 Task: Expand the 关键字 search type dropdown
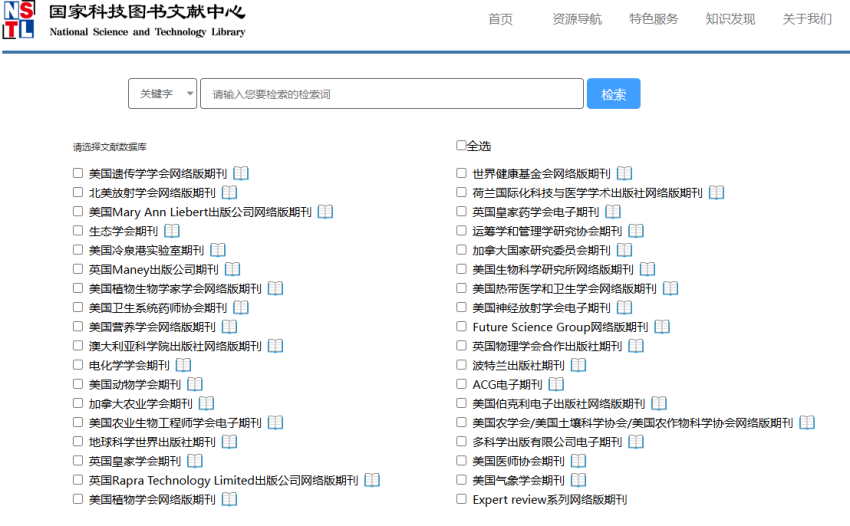tap(163, 94)
